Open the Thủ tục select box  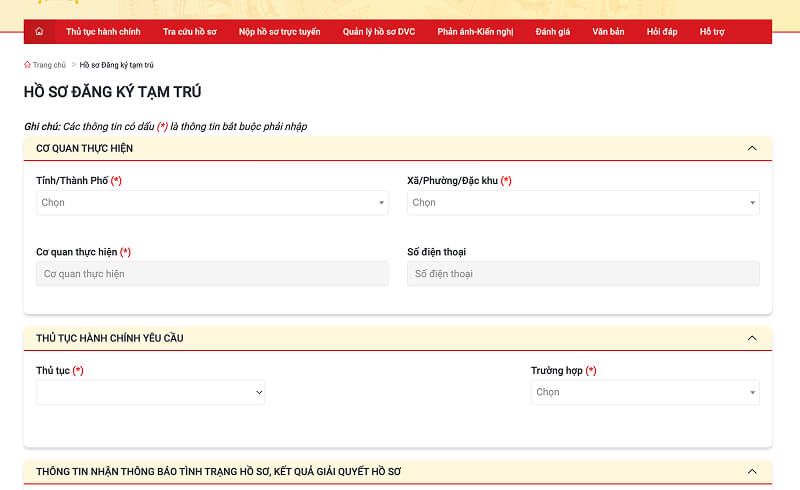pyautogui.click(x=150, y=393)
